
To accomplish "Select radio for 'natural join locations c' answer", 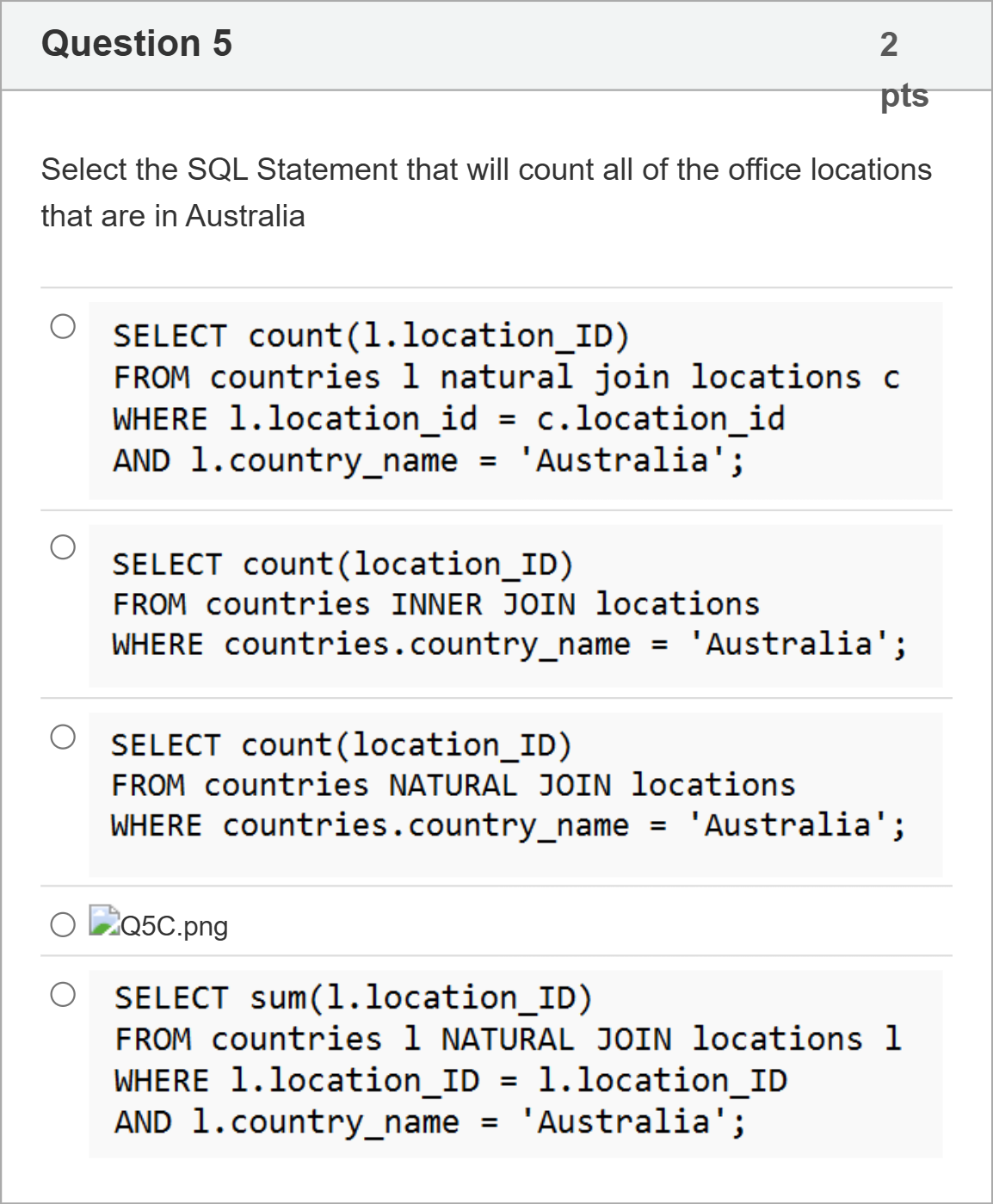I will pos(63,326).
